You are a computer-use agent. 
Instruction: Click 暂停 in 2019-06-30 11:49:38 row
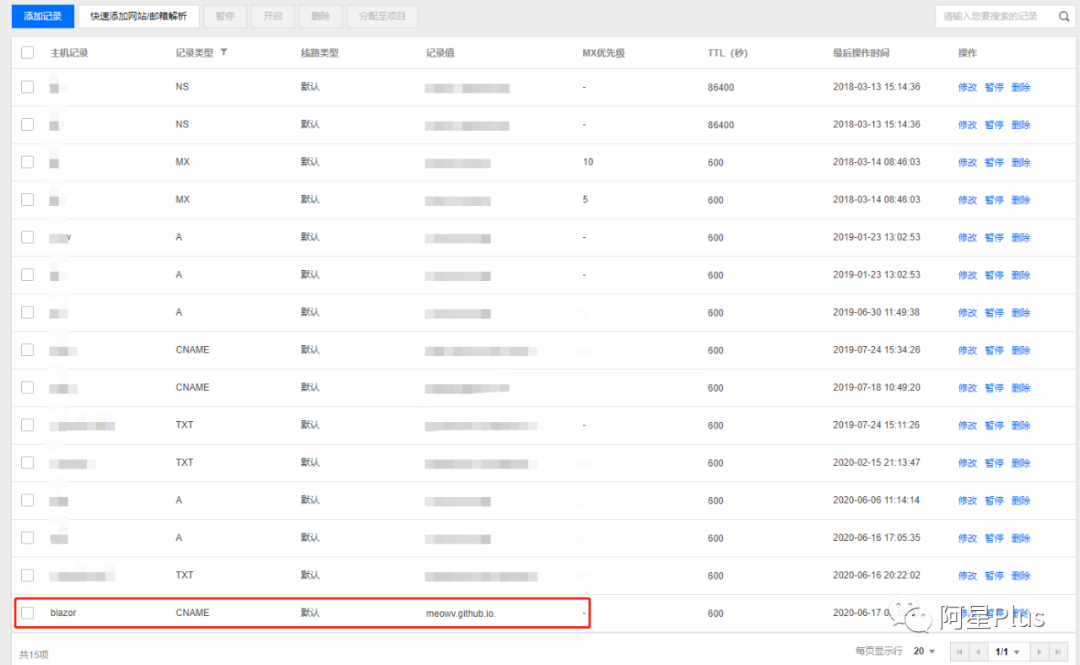pyautogui.click(x=994, y=313)
